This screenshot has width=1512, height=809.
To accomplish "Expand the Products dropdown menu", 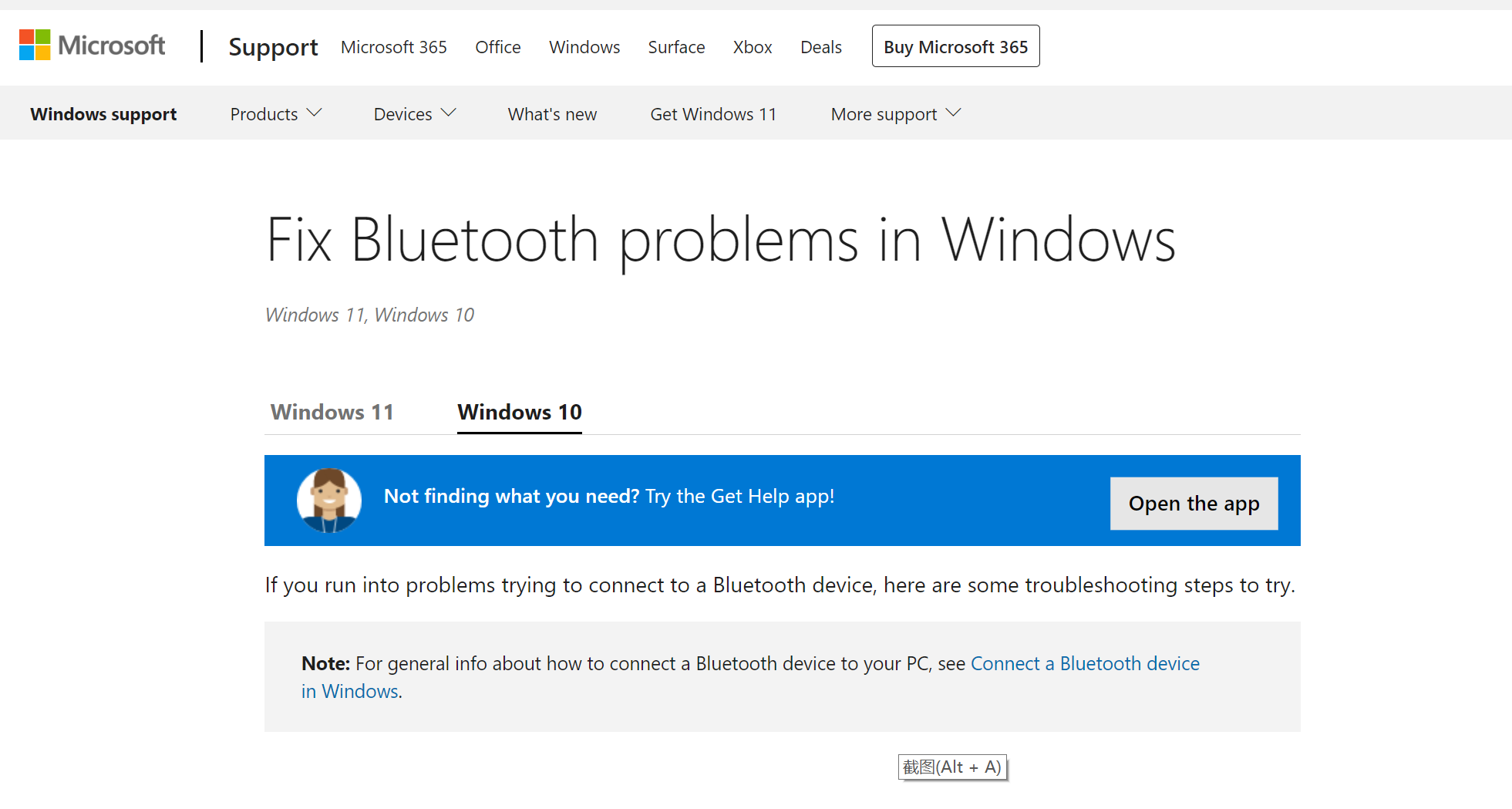I will pyautogui.click(x=276, y=114).
